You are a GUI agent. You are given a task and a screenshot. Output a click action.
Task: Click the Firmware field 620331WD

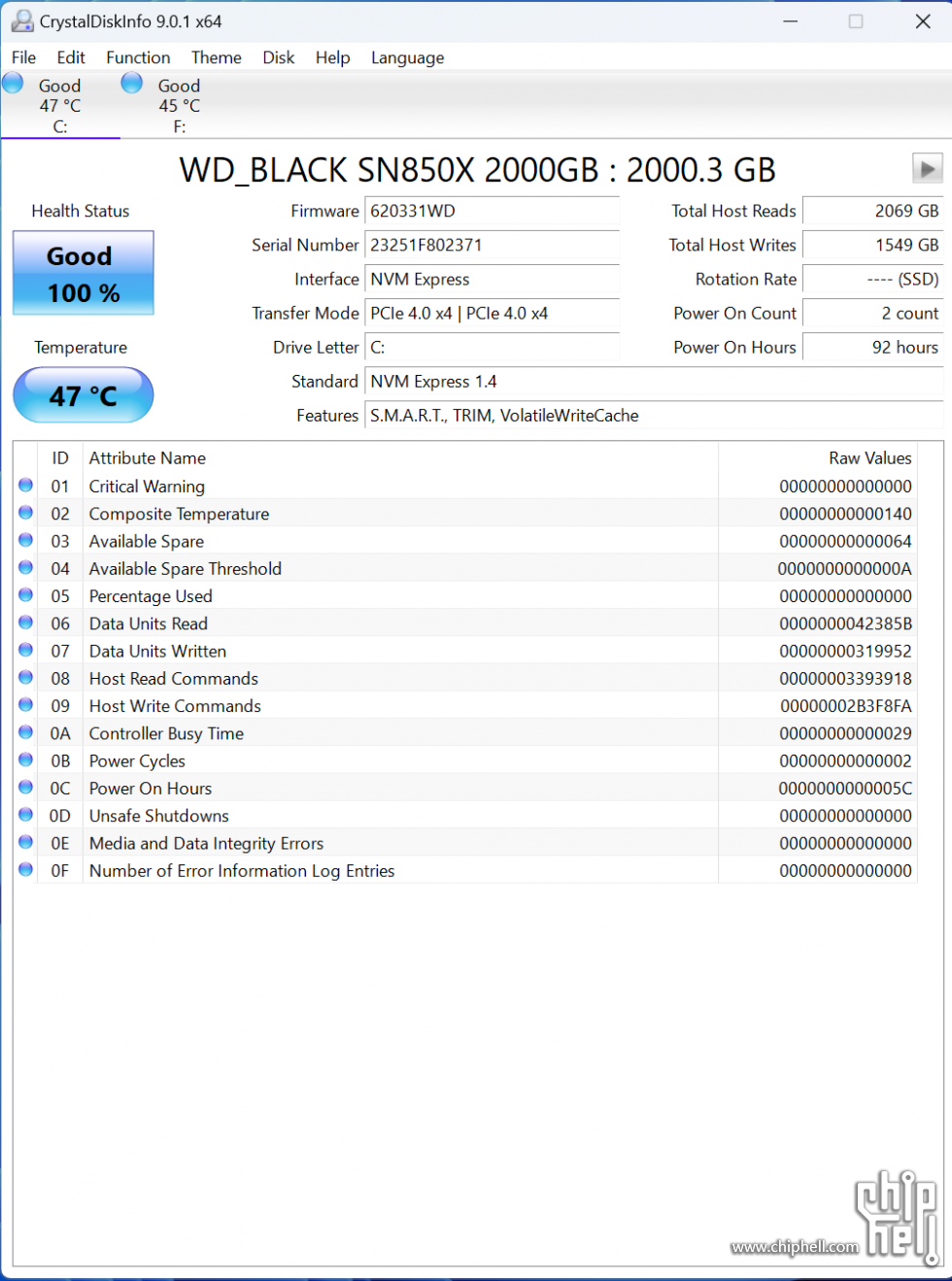click(x=492, y=211)
